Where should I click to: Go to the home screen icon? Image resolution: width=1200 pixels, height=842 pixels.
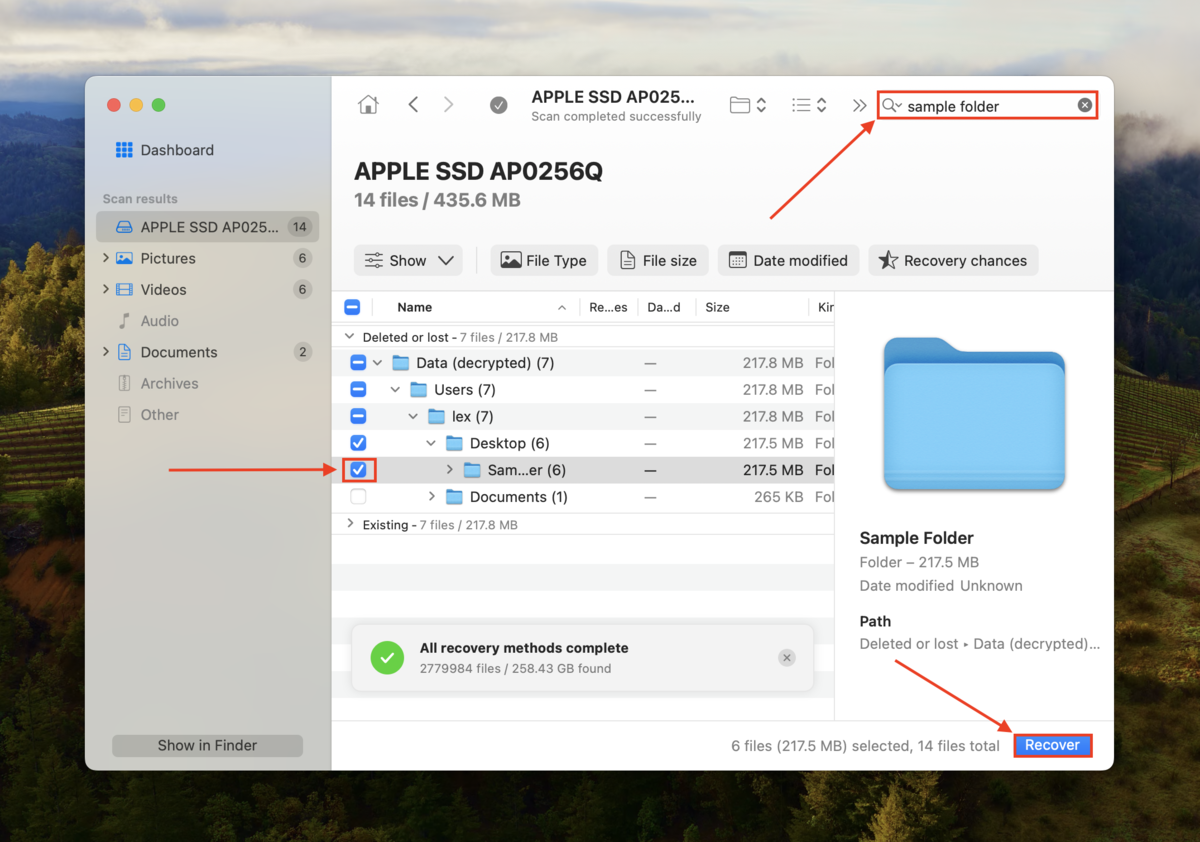(x=368, y=105)
